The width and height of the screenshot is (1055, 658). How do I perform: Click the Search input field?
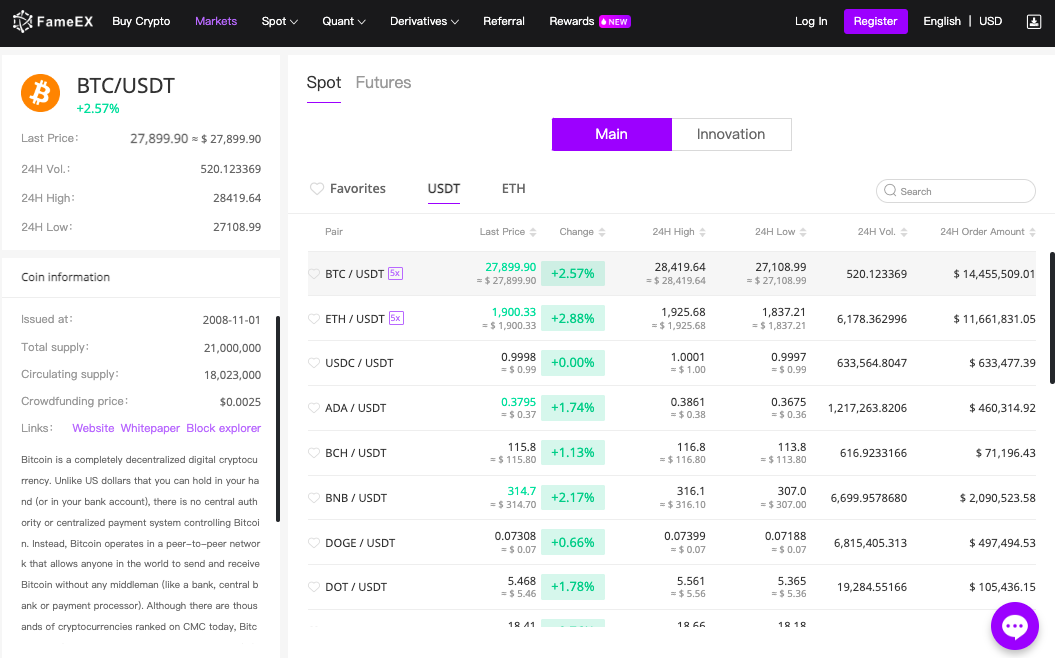tap(962, 191)
